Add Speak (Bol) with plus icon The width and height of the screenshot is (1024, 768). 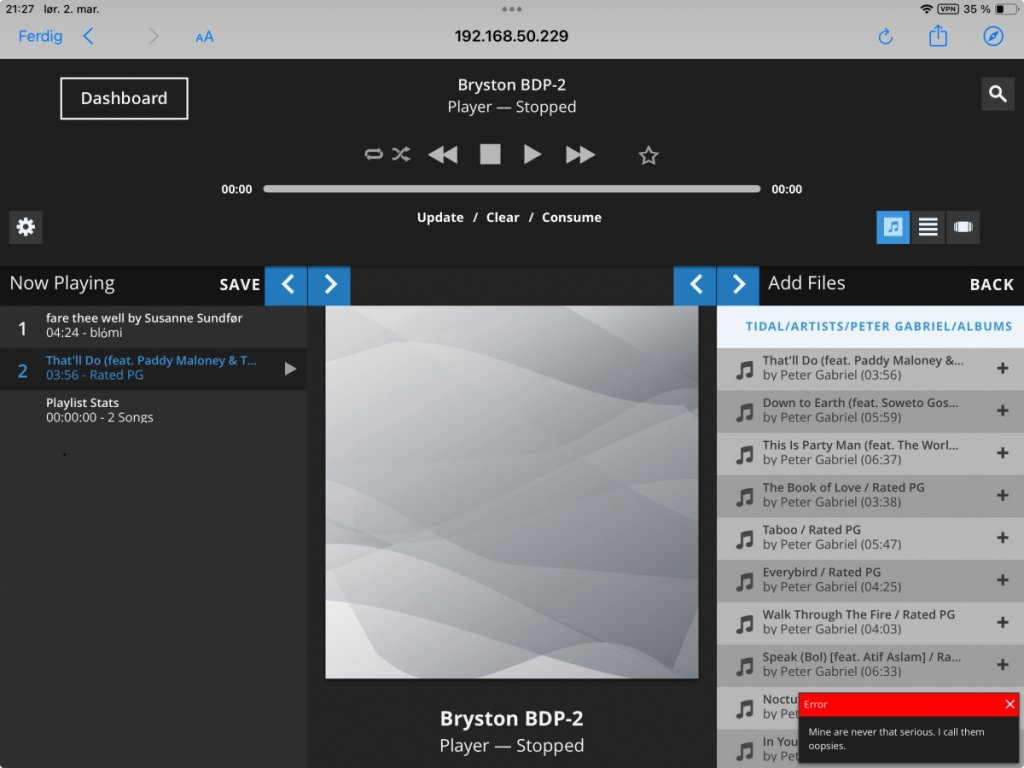click(x=1002, y=665)
